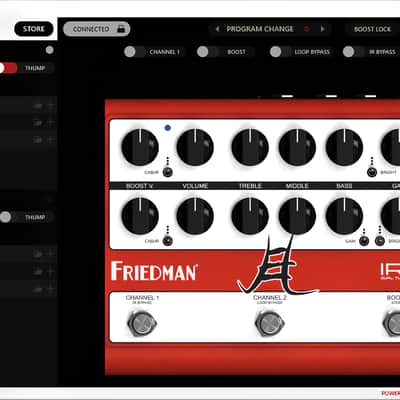
Task: Stomp the CHANNEL 2 footswitch
Action: (270, 323)
